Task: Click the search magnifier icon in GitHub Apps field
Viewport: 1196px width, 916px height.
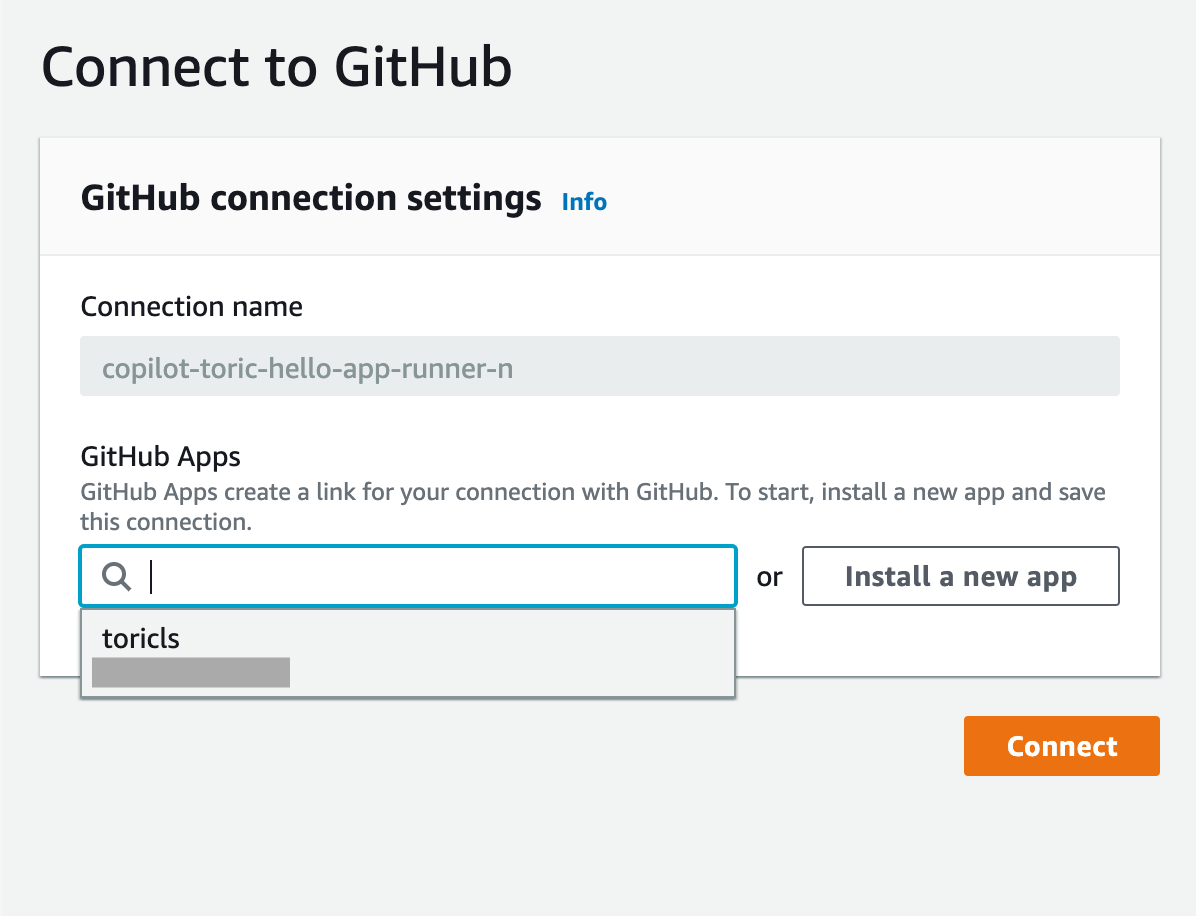Action: [x=117, y=577]
